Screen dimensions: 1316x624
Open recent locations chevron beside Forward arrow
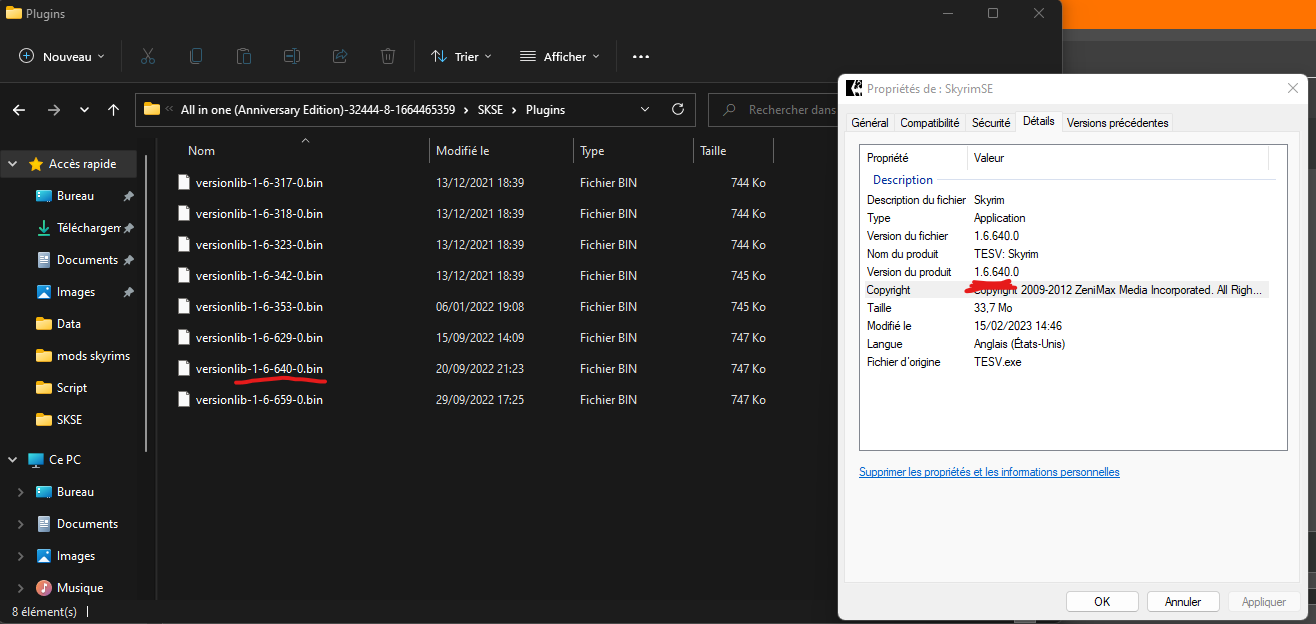(x=84, y=110)
